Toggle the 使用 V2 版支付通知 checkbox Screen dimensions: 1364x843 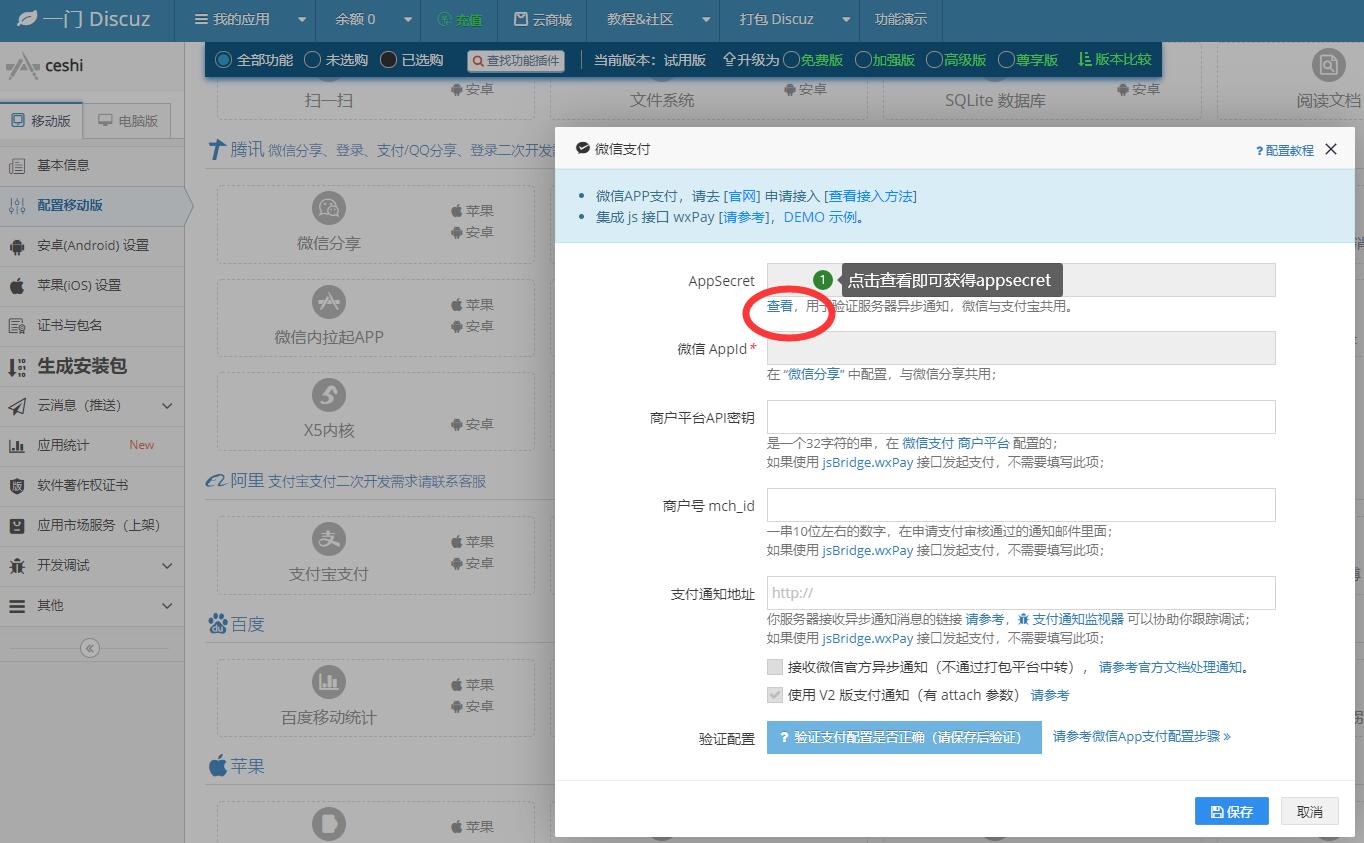[x=775, y=695]
